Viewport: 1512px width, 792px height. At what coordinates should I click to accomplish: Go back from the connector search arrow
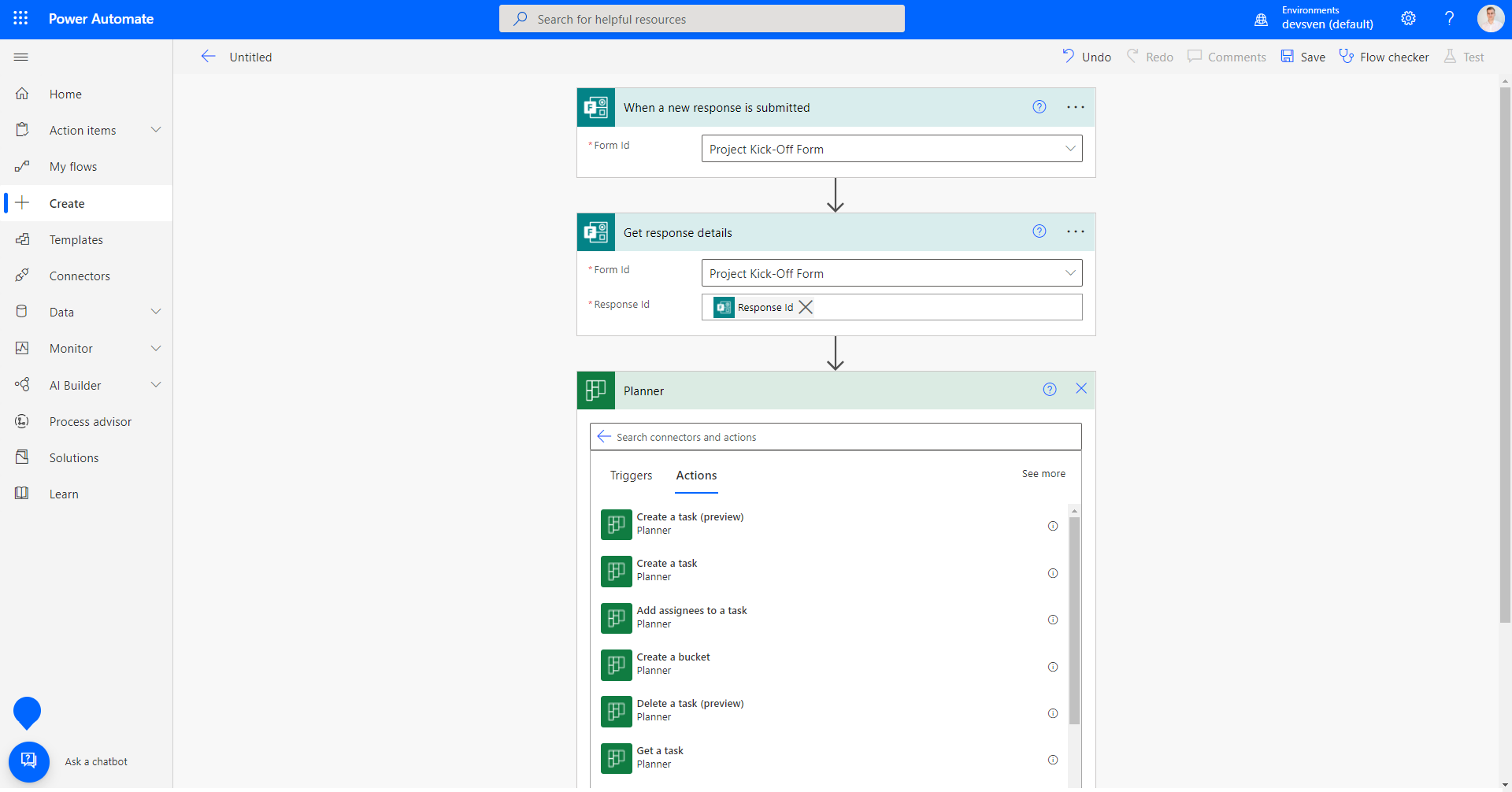pos(604,437)
